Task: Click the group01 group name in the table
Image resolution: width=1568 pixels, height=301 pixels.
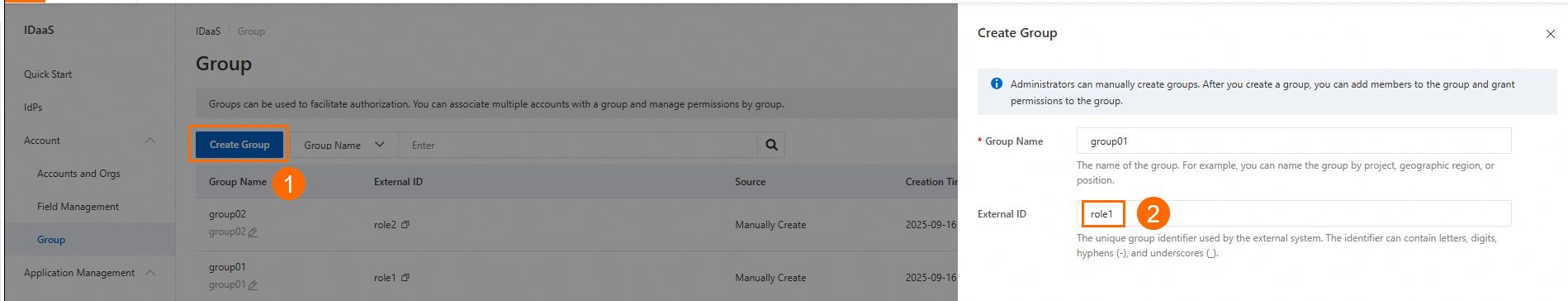Action: (x=227, y=267)
